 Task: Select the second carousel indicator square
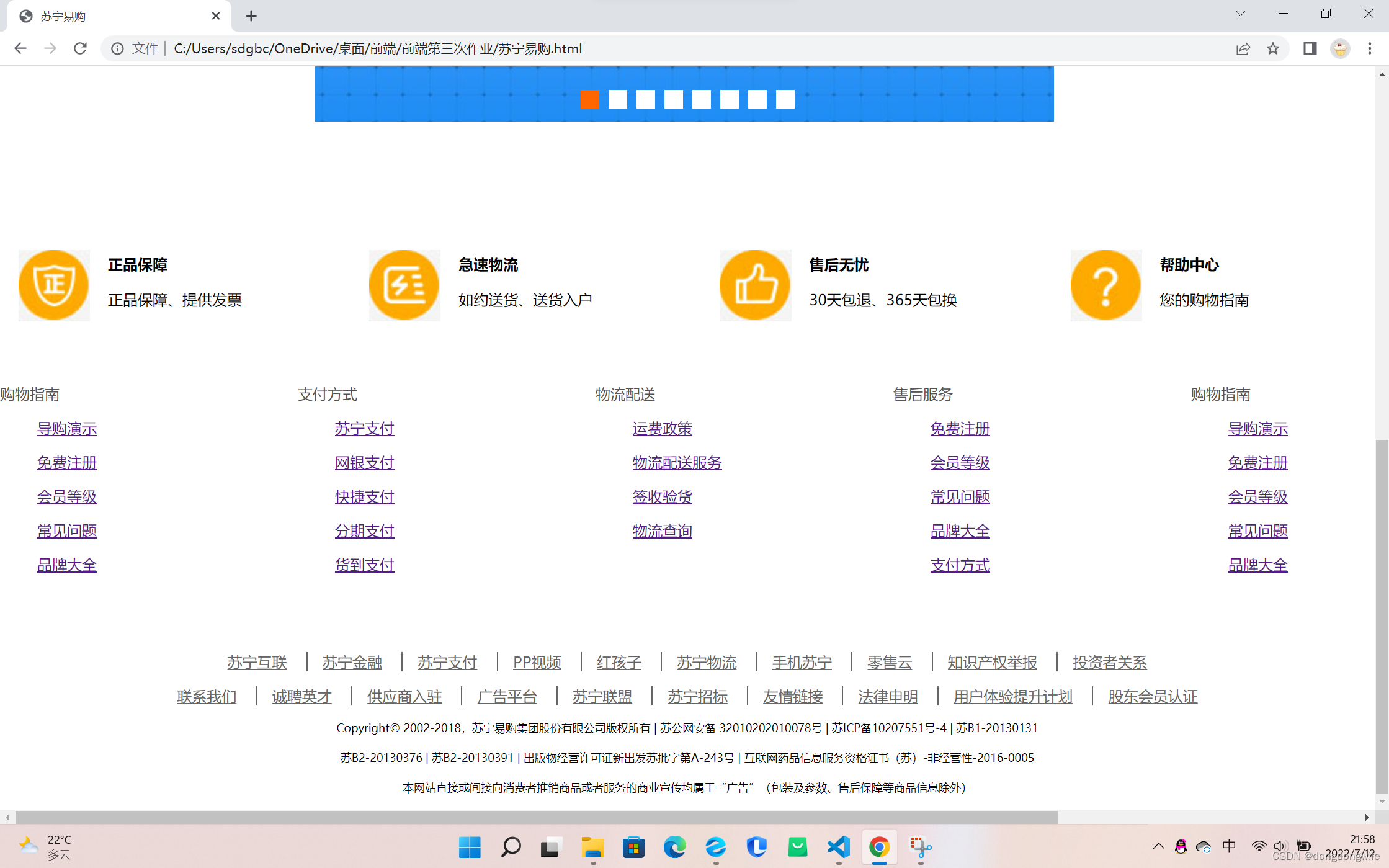point(617,99)
